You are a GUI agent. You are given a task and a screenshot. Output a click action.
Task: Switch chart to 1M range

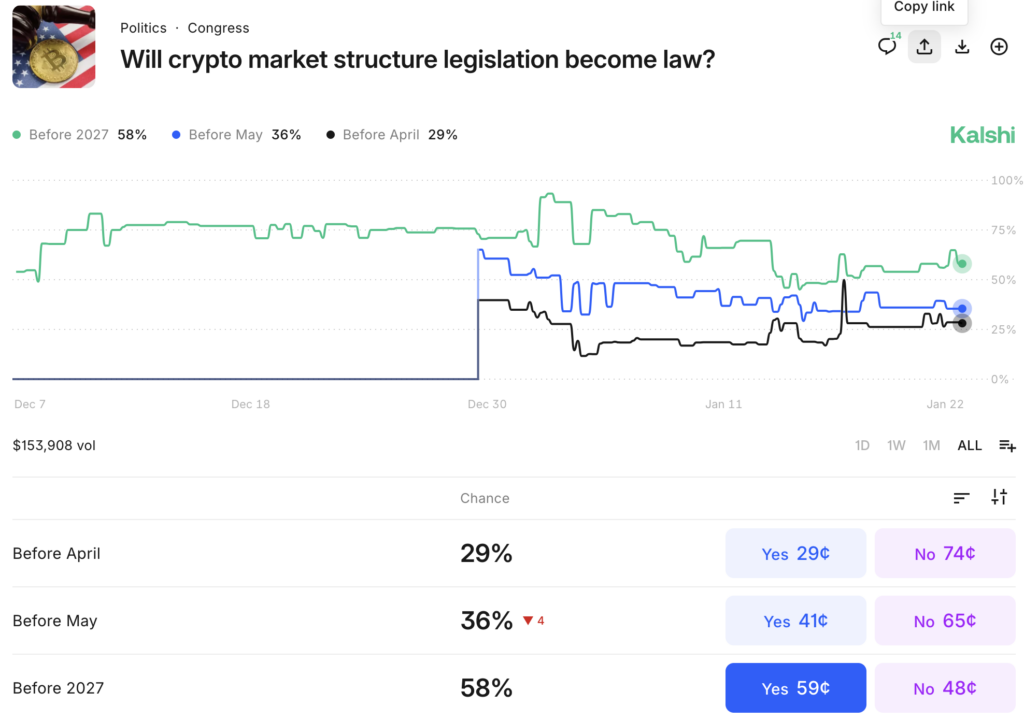(931, 445)
